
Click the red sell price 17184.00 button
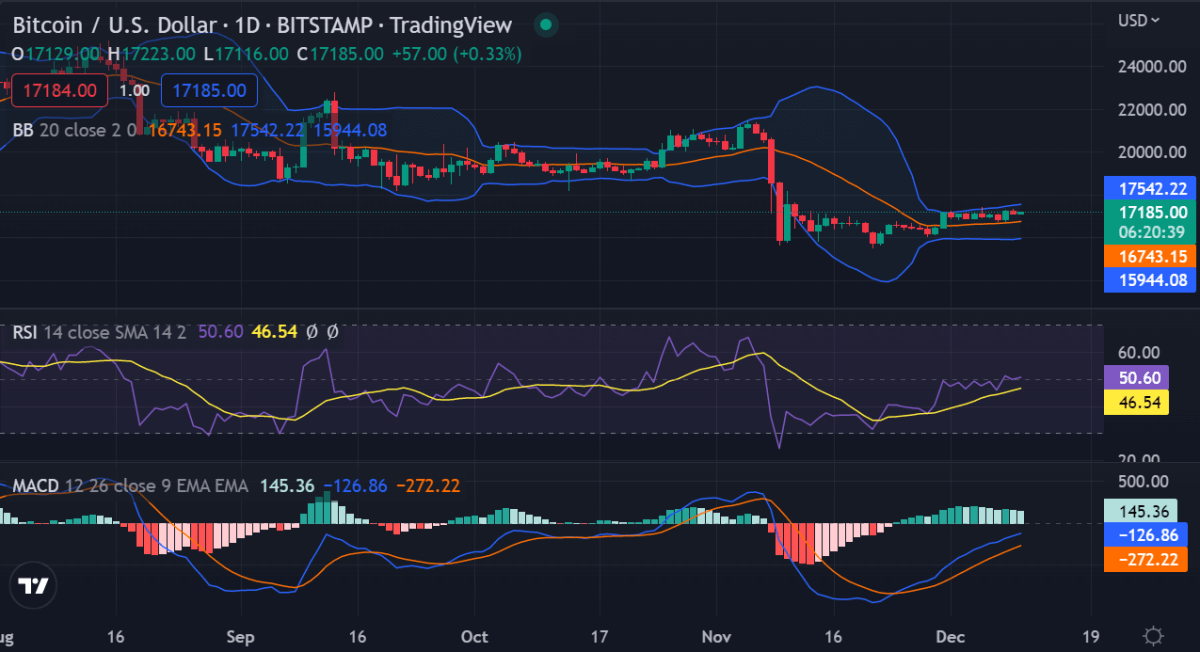point(58,91)
